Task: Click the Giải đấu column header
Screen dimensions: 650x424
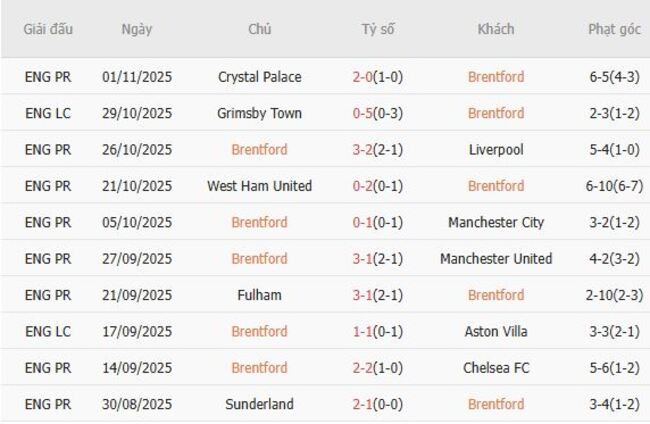Action: [x=48, y=29]
